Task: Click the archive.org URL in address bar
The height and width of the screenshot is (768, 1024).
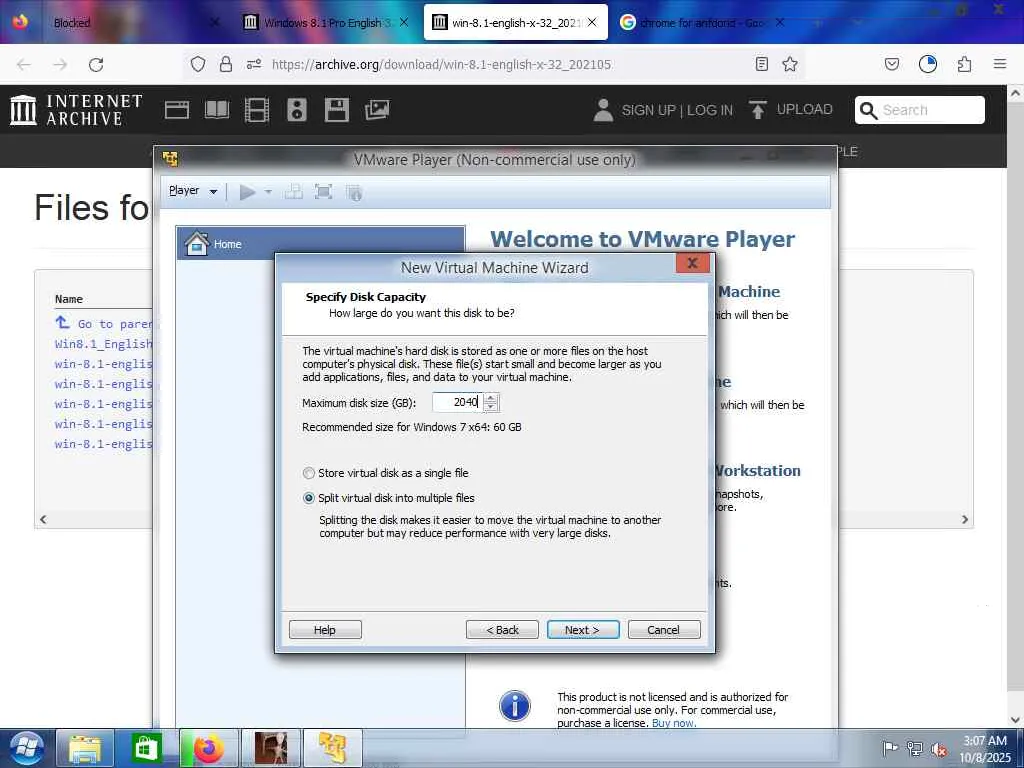Action: click(x=441, y=64)
